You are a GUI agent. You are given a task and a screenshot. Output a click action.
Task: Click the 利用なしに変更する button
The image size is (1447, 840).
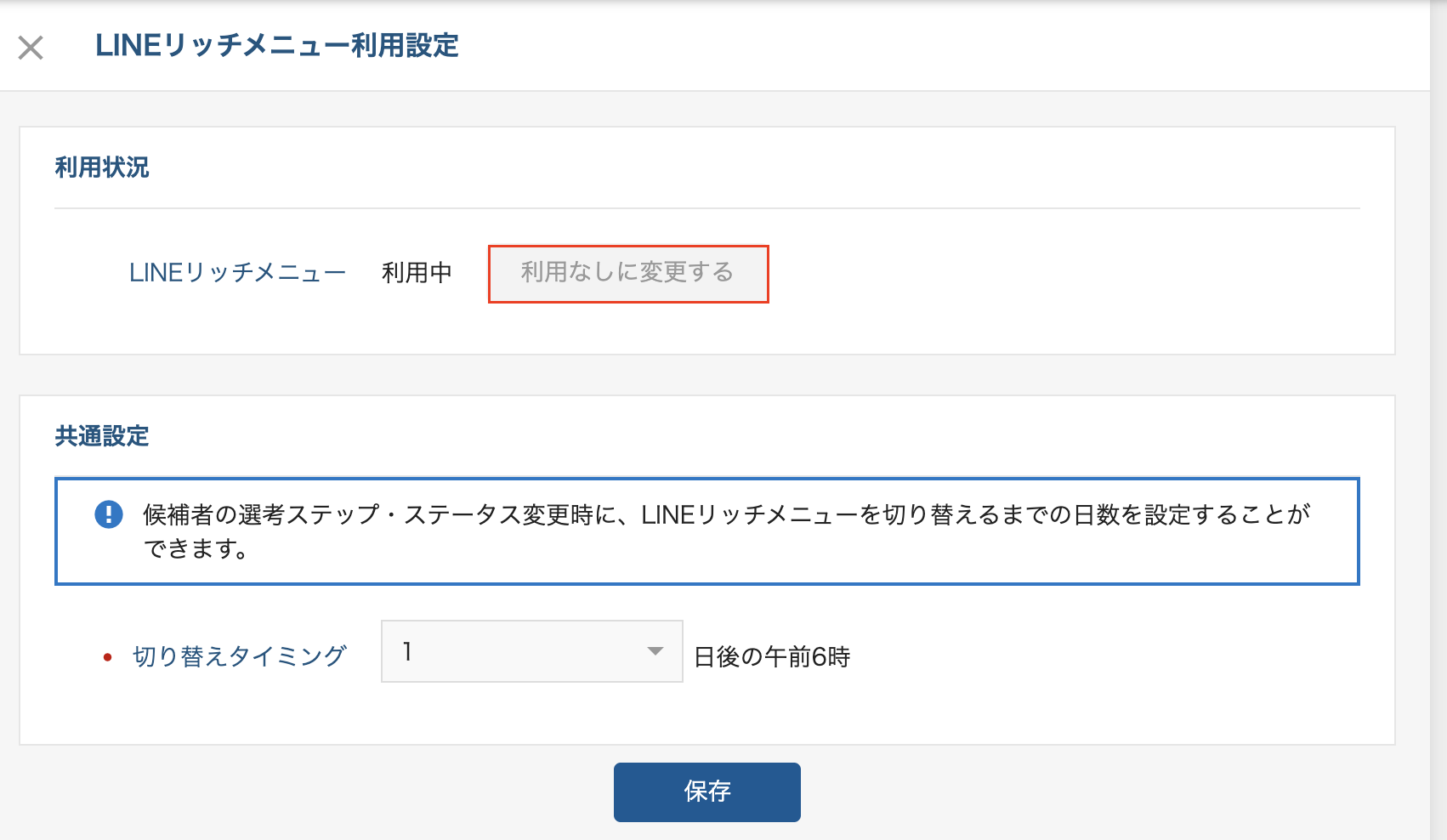pos(627,273)
